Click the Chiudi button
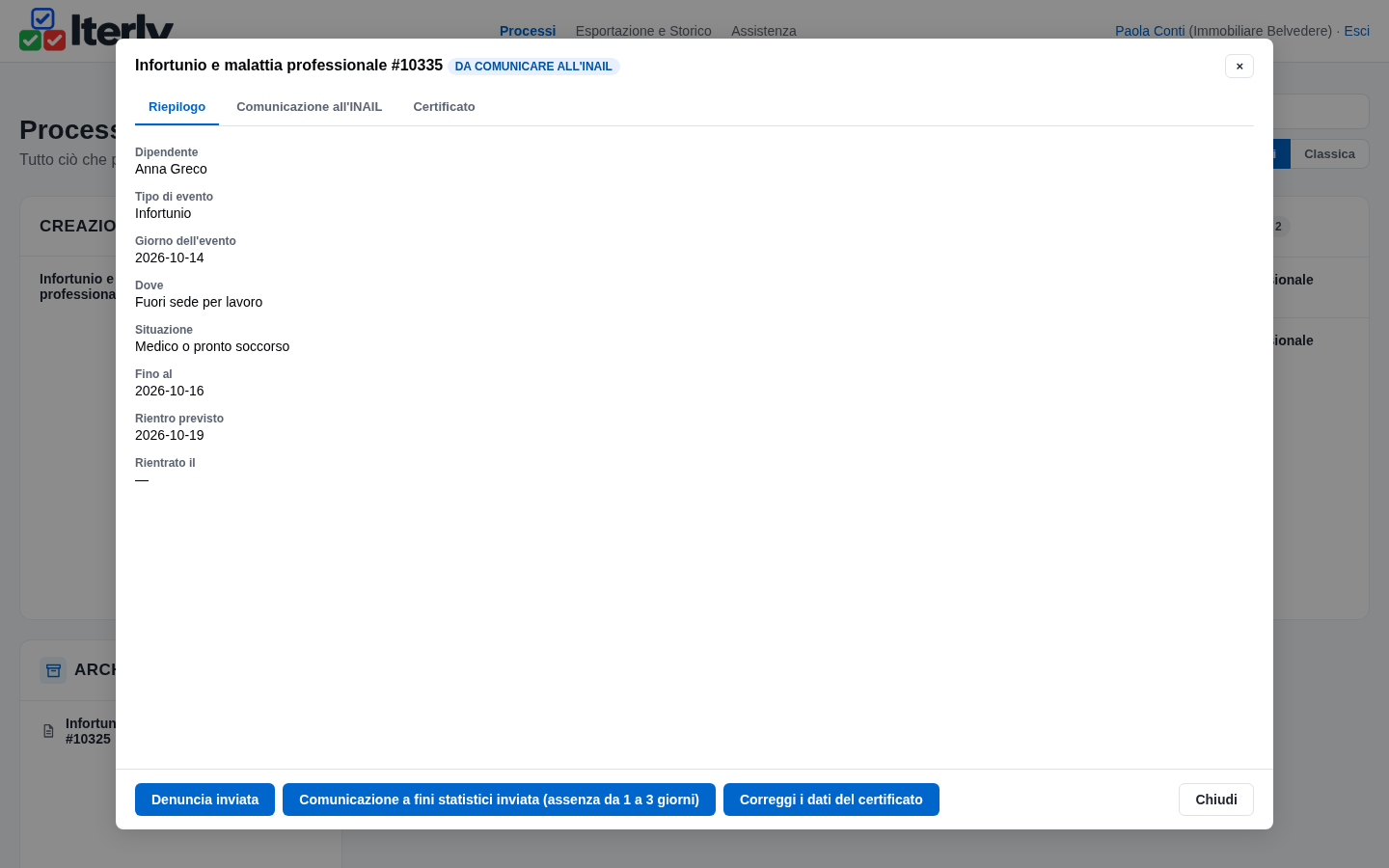This screenshot has height=868, width=1389. point(1216,800)
